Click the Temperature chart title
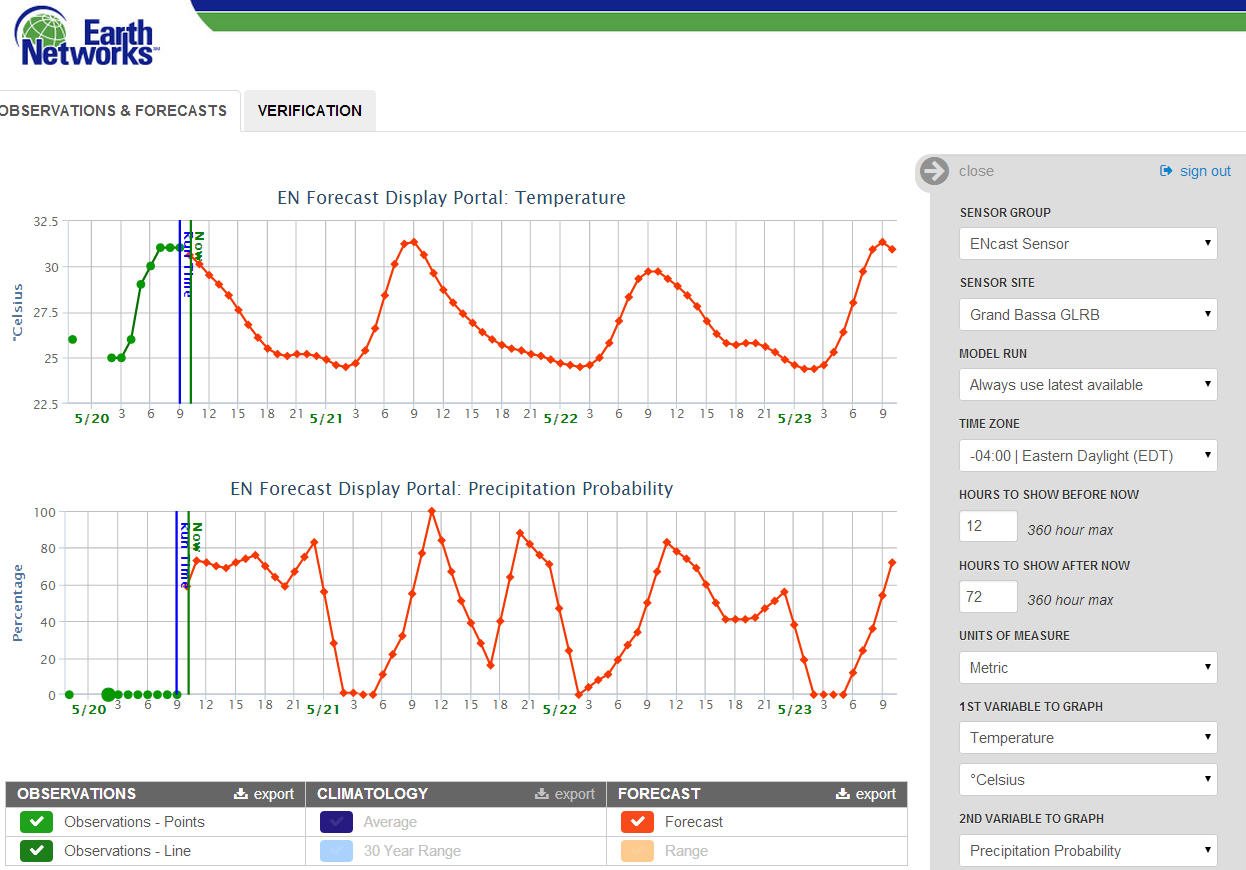This screenshot has height=870, width=1246. click(451, 198)
